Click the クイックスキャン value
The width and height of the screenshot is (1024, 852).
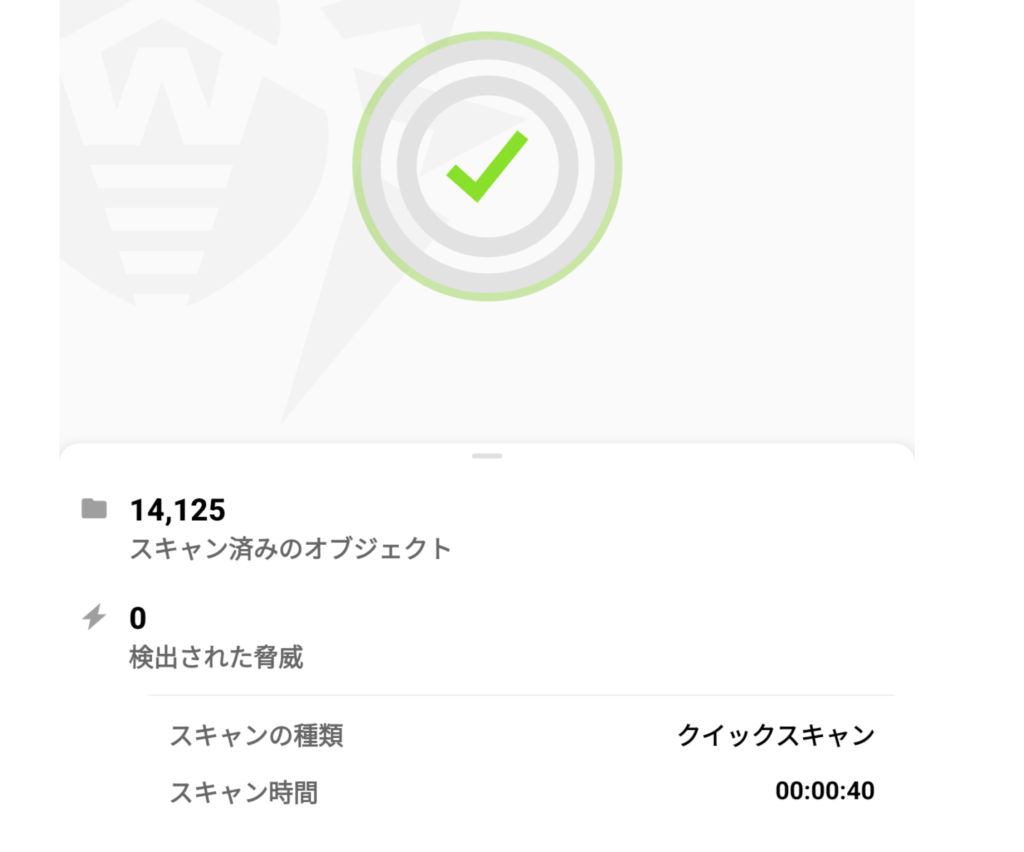(776, 735)
